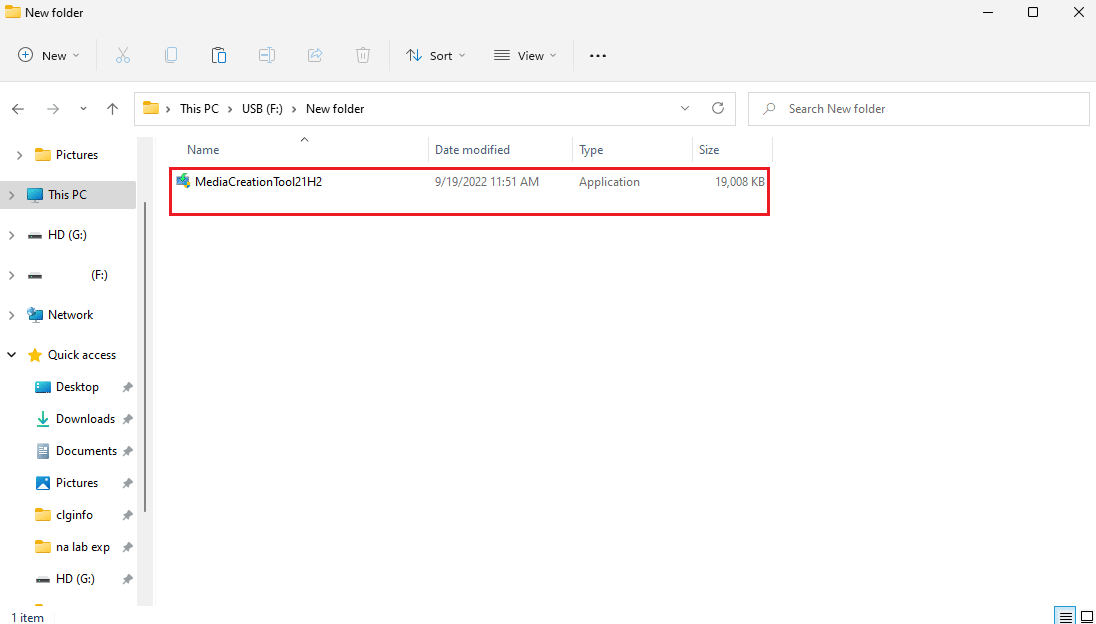Viewport: 1096px width, 624px height.
Task: Select the (F:) drive in navigation pane
Action: (68, 275)
